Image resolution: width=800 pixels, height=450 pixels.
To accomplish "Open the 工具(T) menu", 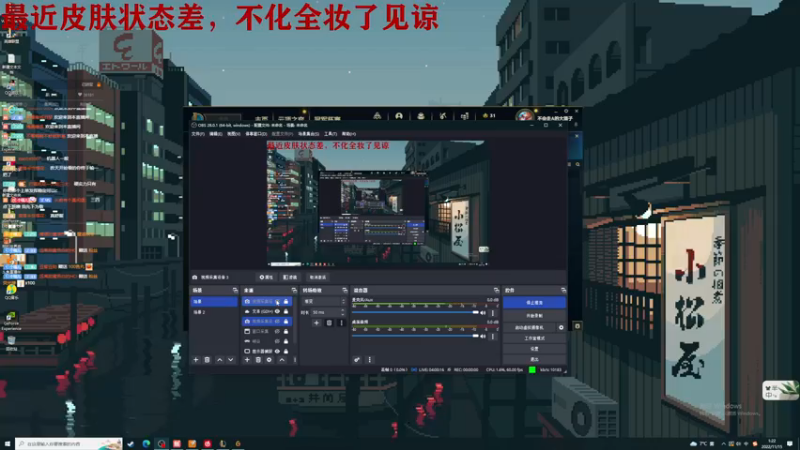I will (331, 134).
